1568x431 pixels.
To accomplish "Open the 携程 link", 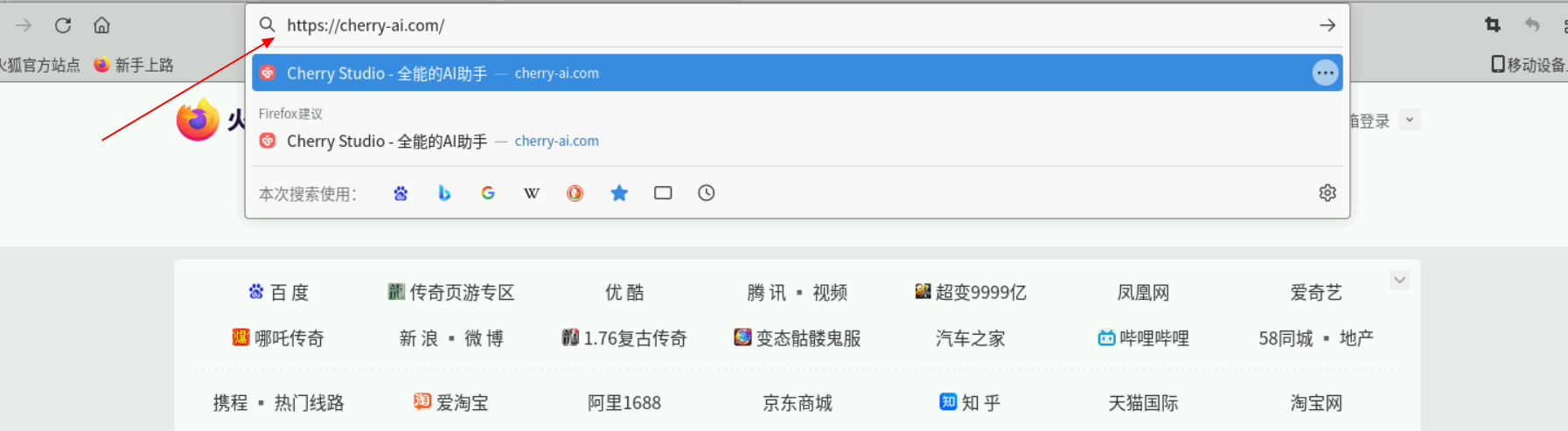I will 230,403.
